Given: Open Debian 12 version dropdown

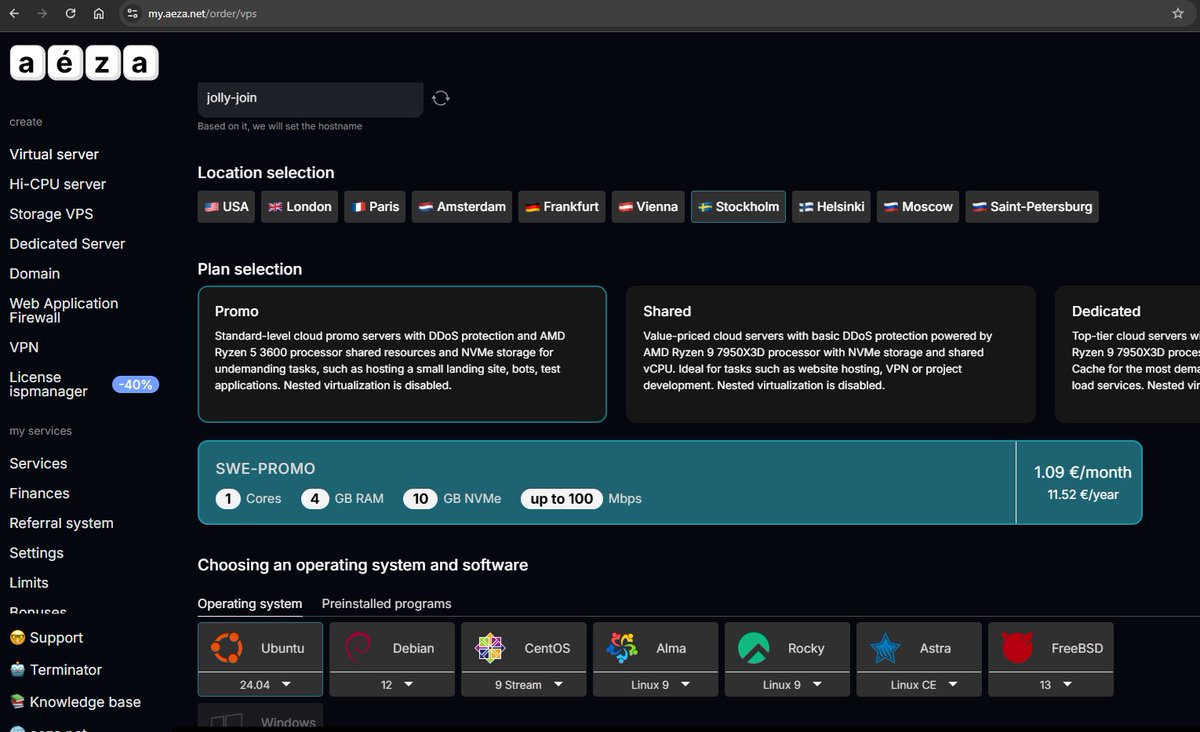Looking at the screenshot, I should pos(392,684).
